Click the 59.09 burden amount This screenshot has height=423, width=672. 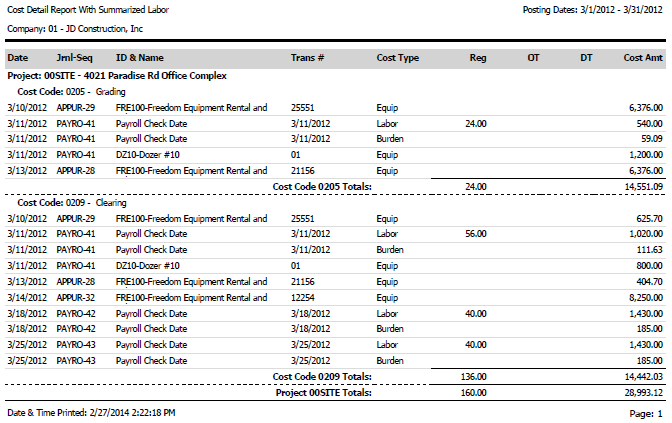pyautogui.click(x=651, y=139)
